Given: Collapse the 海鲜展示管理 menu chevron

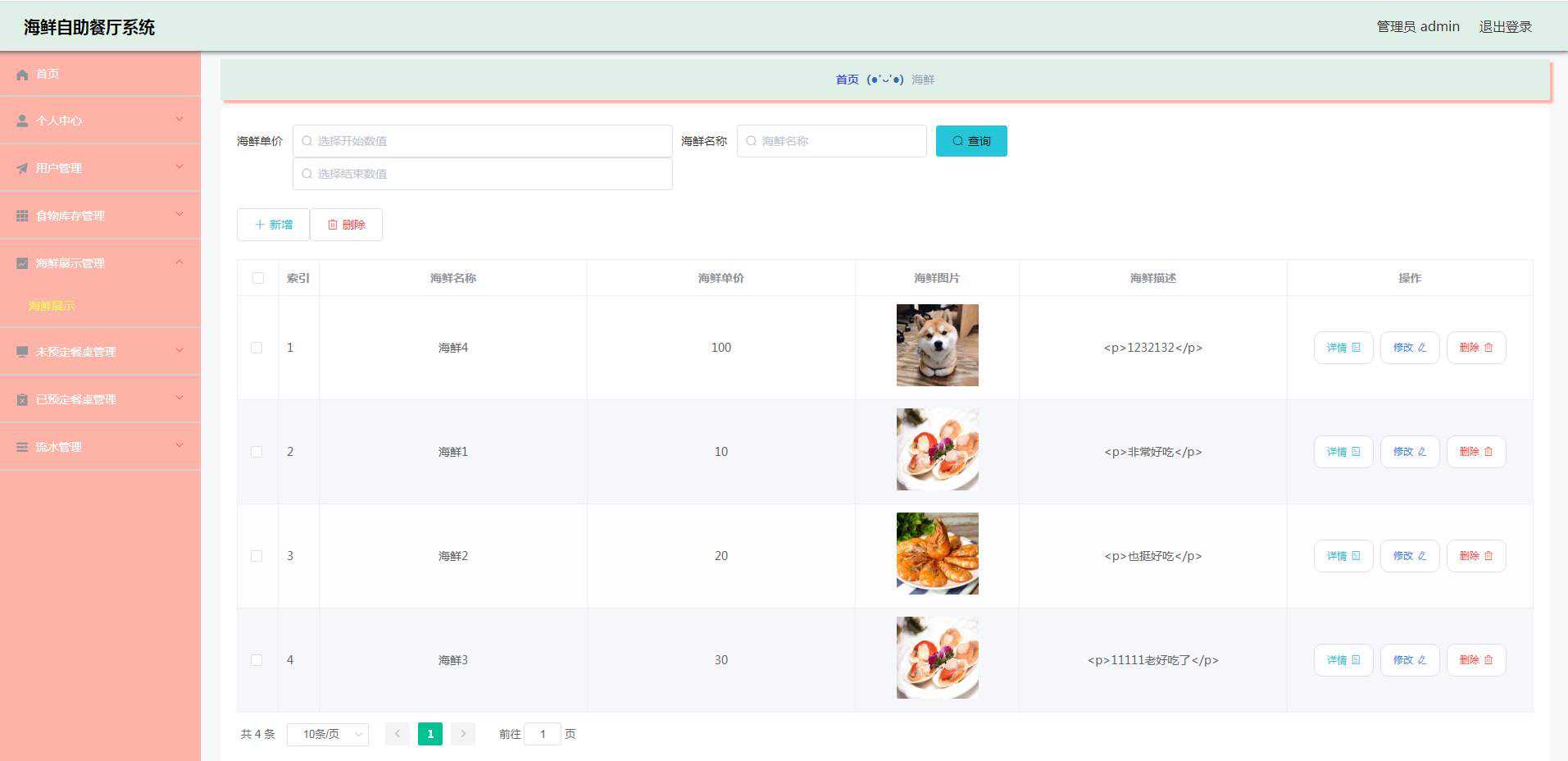Looking at the screenshot, I should [180, 262].
